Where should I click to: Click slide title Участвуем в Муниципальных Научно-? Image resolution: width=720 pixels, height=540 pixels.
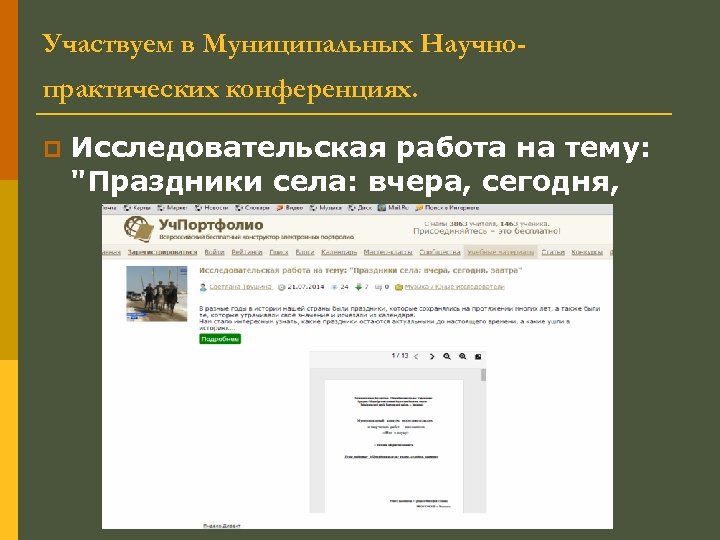[x=284, y=45]
